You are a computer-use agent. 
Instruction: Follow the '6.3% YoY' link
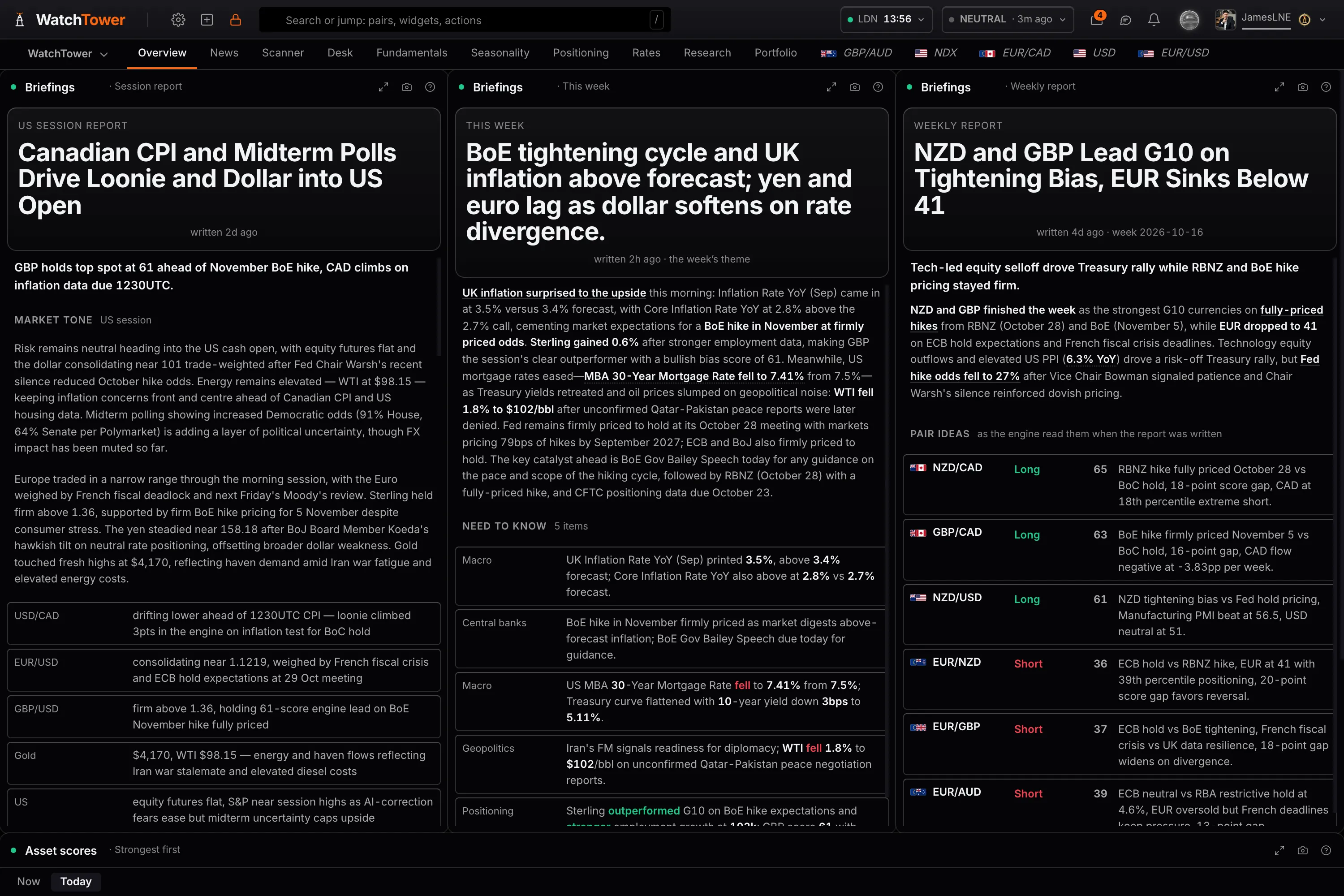(1091, 359)
